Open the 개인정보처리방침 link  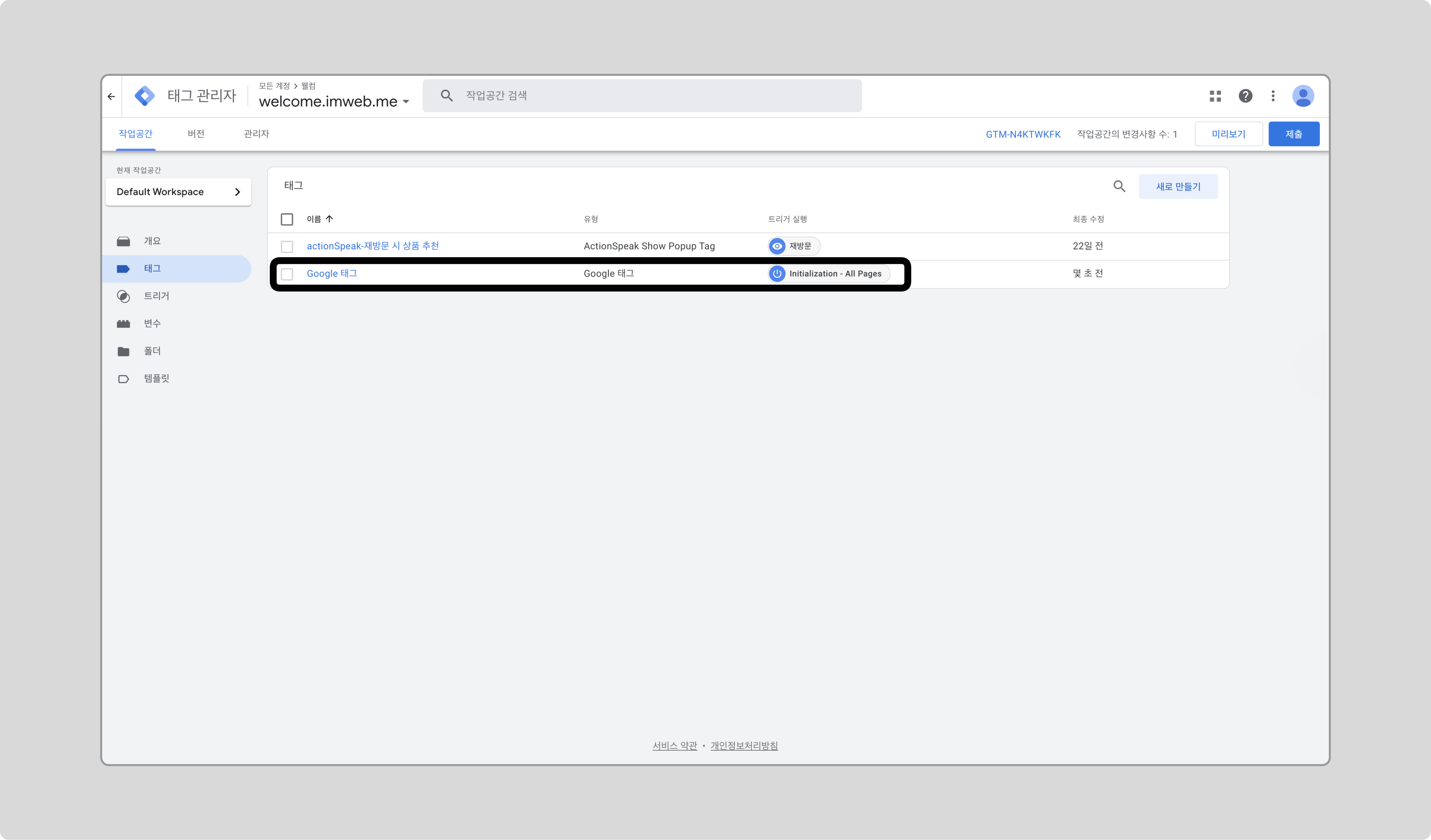tap(744, 746)
